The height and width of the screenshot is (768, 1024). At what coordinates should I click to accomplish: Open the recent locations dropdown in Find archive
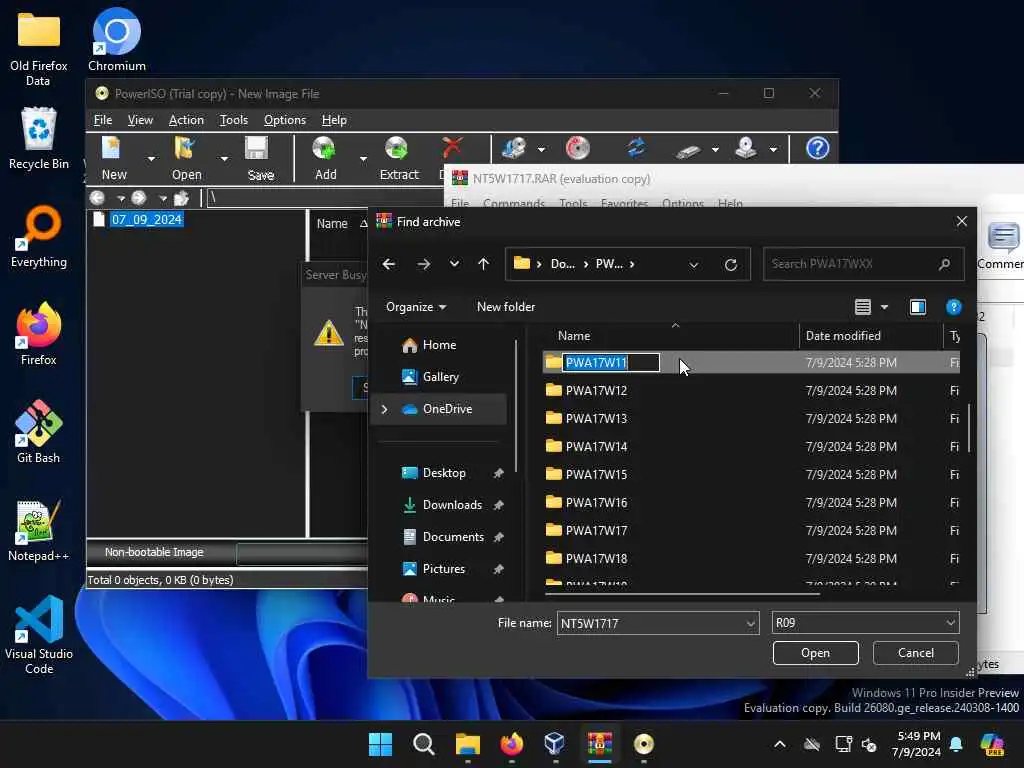[x=454, y=264]
